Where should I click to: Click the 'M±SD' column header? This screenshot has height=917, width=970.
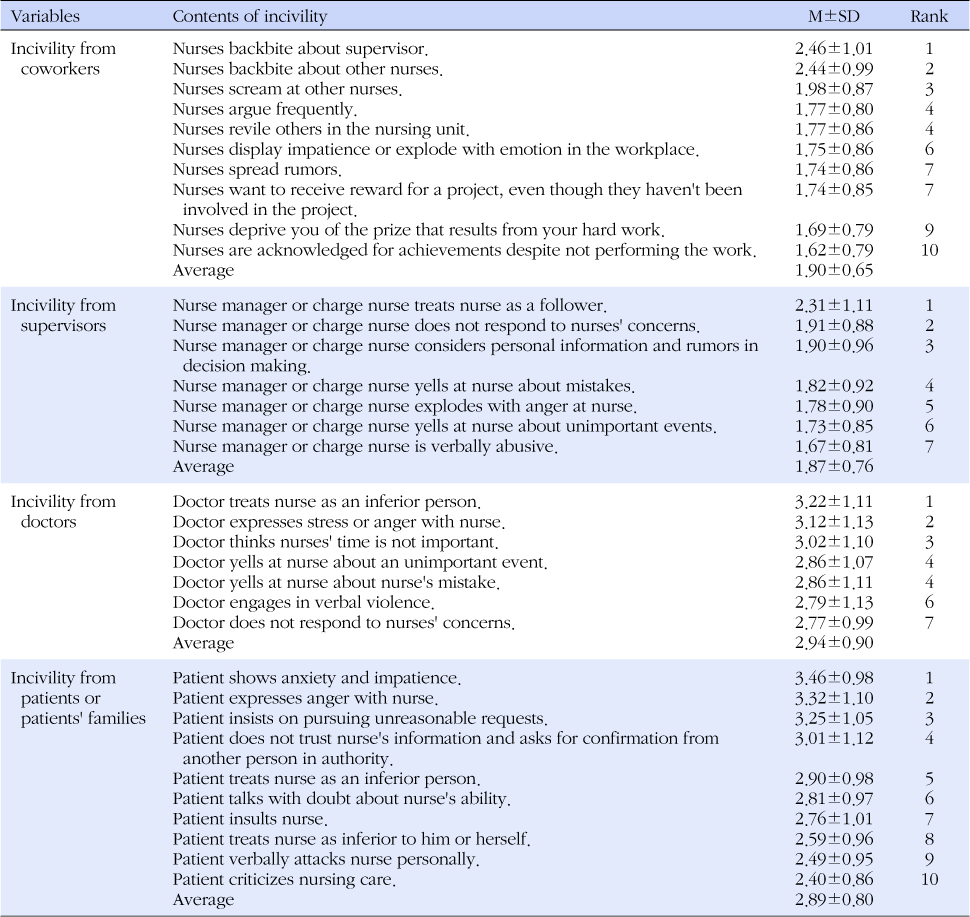click(x=833, y=16)
